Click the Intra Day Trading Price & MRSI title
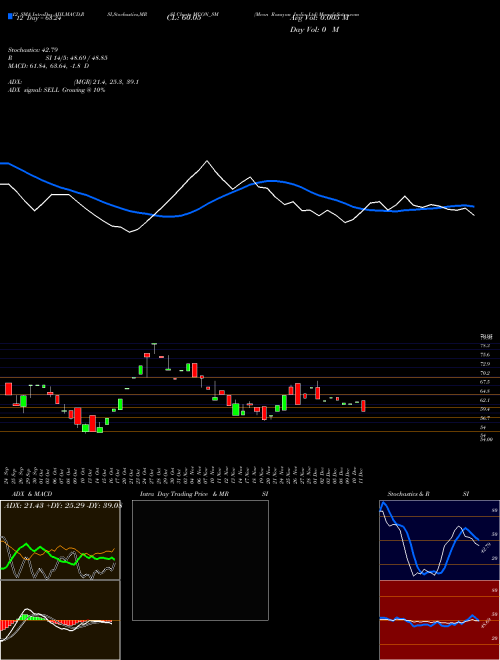Viewport: 500px width, 660px height. coord(204,494)
